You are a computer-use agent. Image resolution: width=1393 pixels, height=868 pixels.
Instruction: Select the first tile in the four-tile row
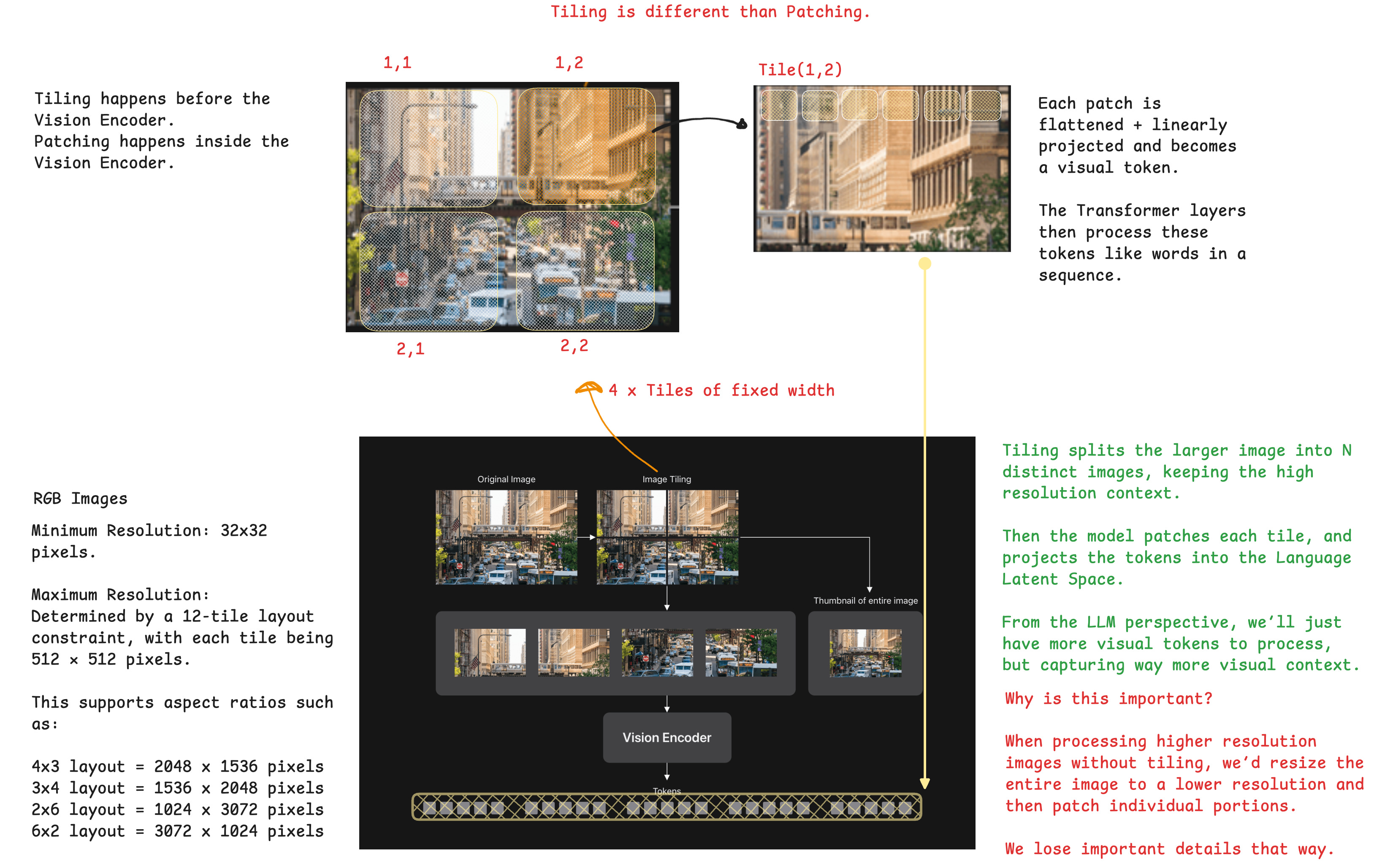490,652
